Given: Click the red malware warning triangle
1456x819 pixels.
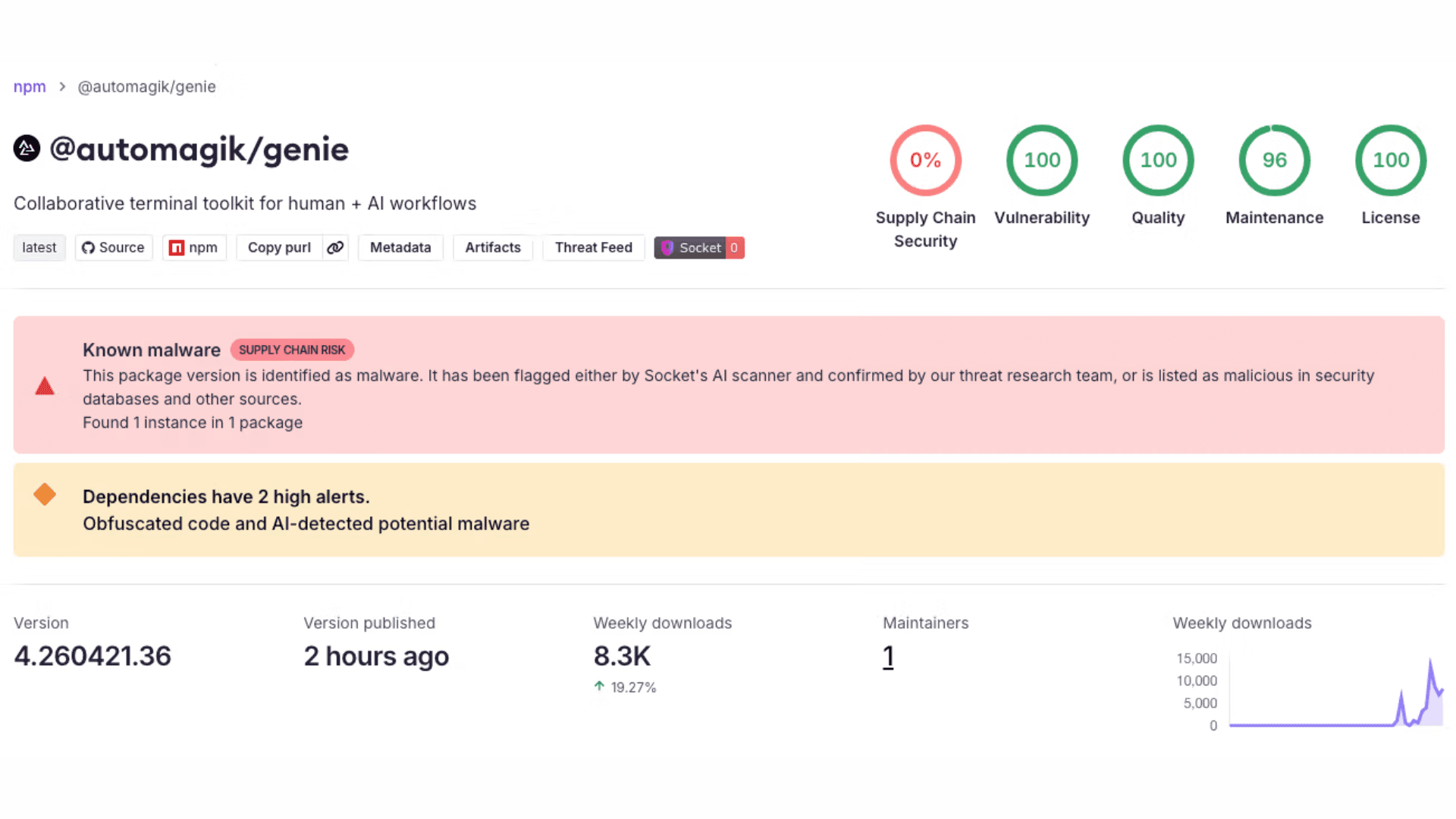Looking at the screenshot, I should (45, 387).
